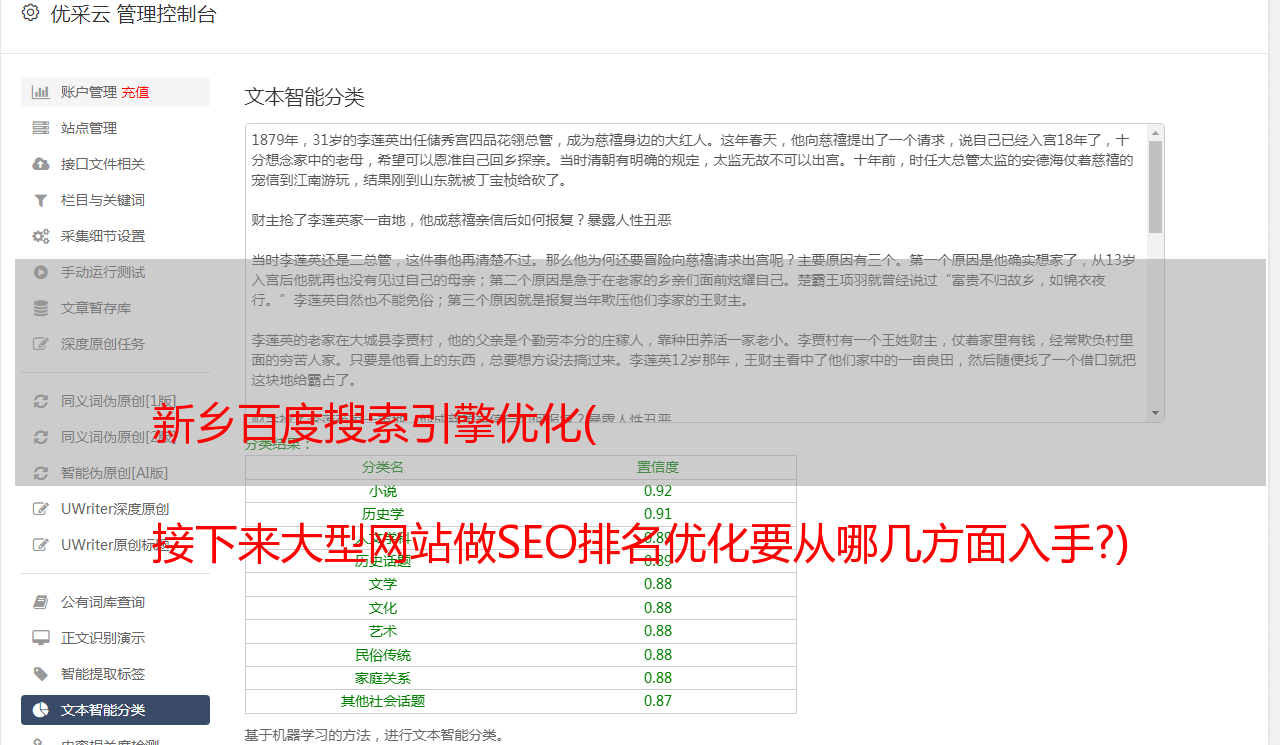Open the 同义词伪原创[2版] sidebar menu item

tap(115, 437)
